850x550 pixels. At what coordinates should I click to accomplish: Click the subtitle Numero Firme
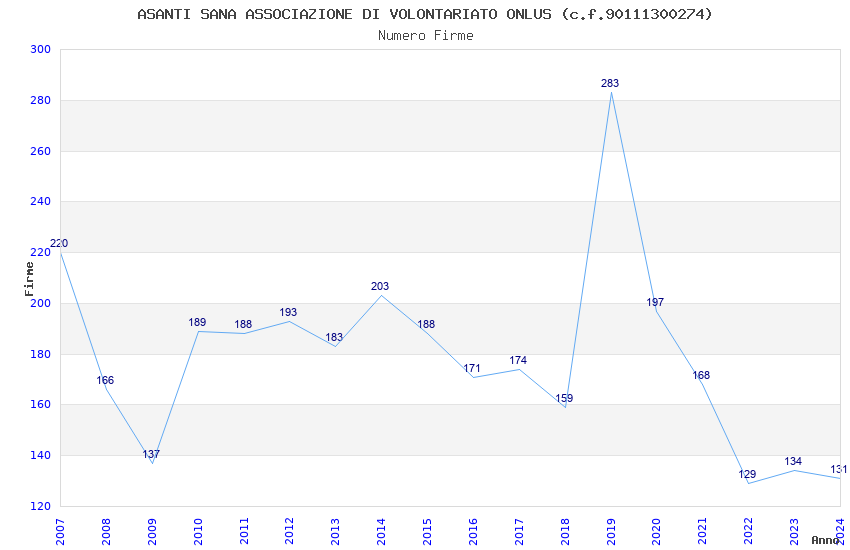[x=426, y=36]
